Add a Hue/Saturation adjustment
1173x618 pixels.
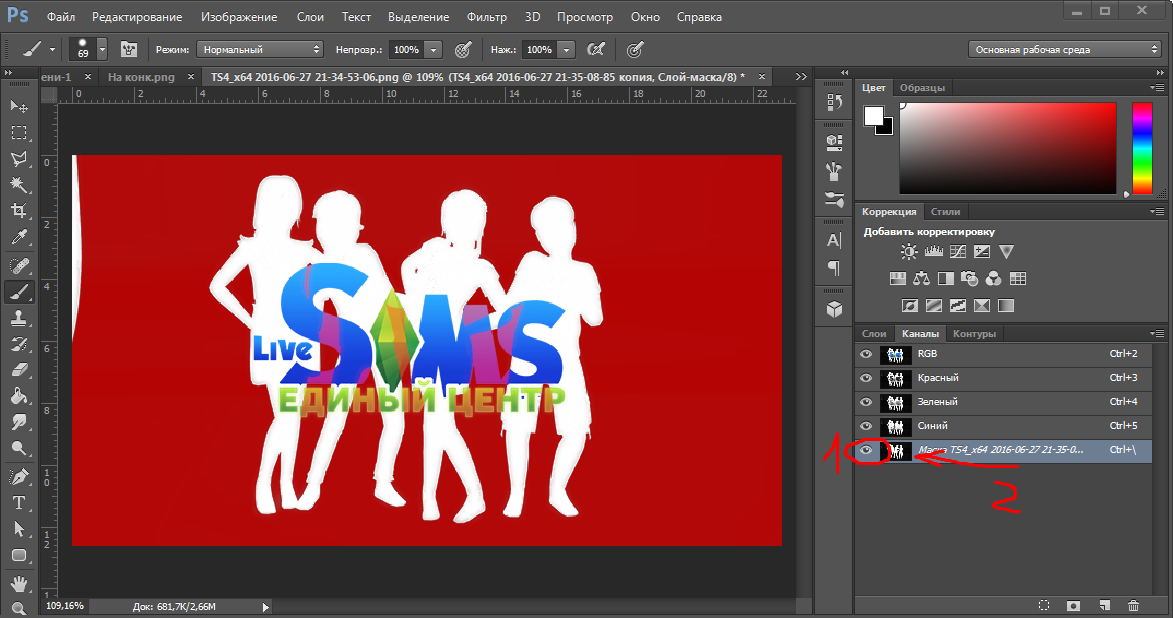898,279
